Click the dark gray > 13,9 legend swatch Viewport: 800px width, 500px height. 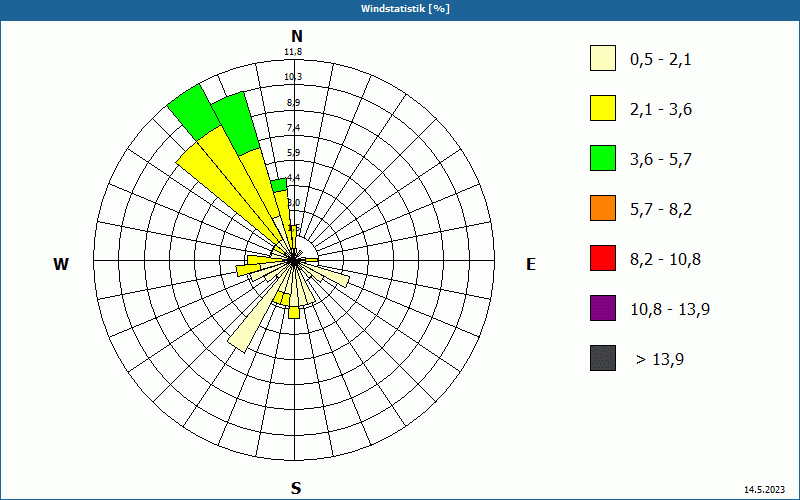click(x=603, y=358)
